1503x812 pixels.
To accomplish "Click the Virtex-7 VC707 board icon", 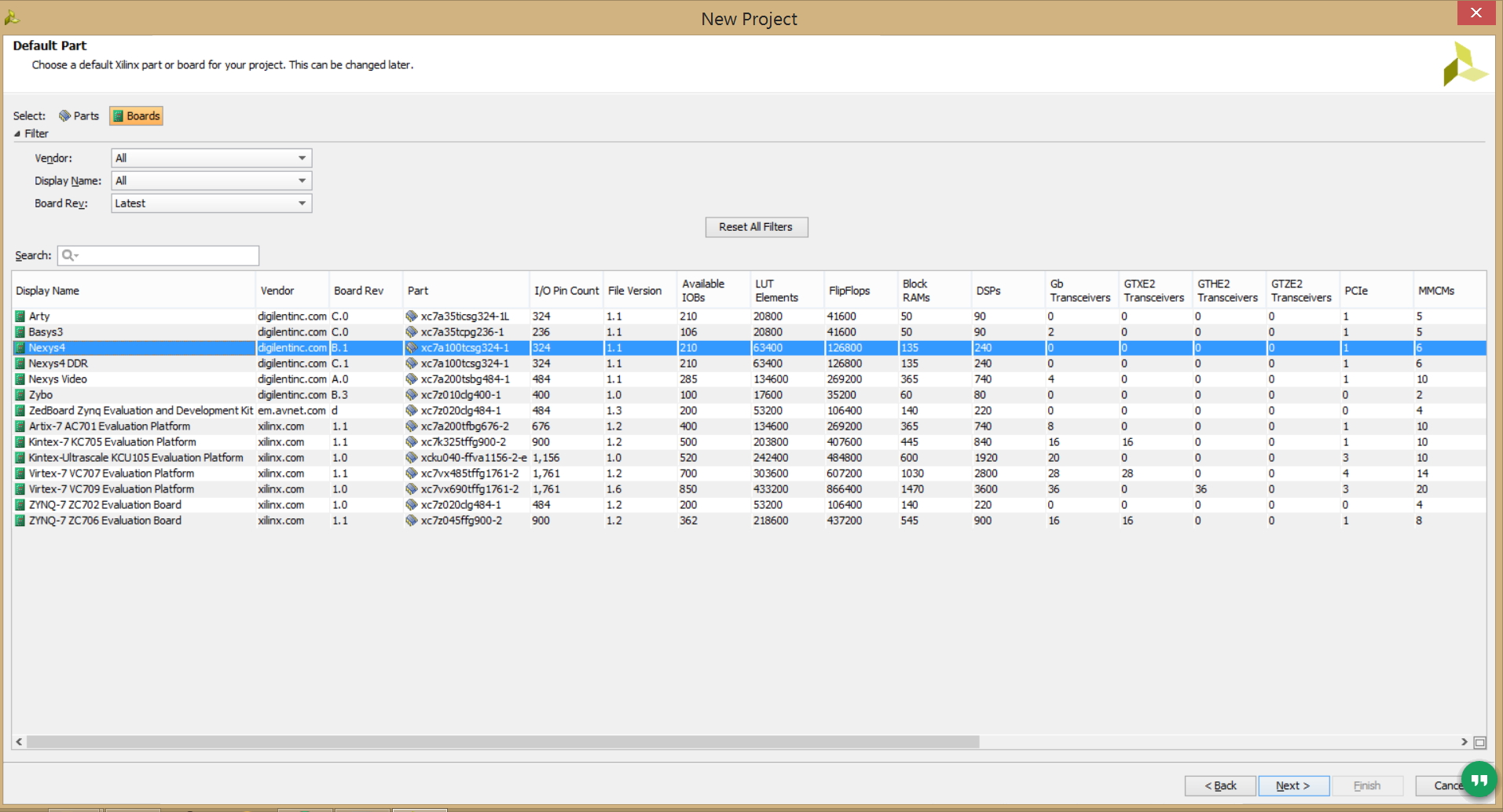I will point(20,474).
